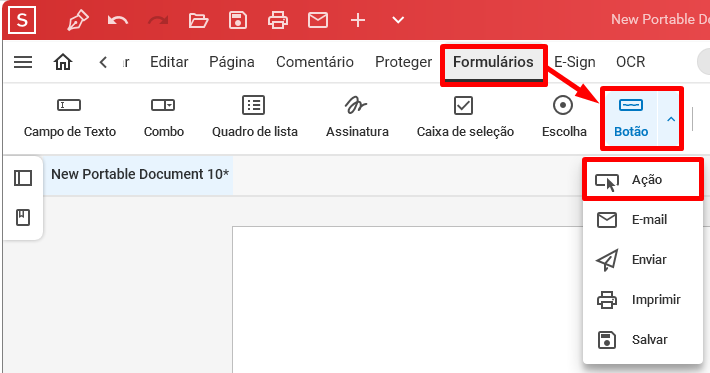
Task: Click the printer icon in title bar
Action: pos(278,20)
